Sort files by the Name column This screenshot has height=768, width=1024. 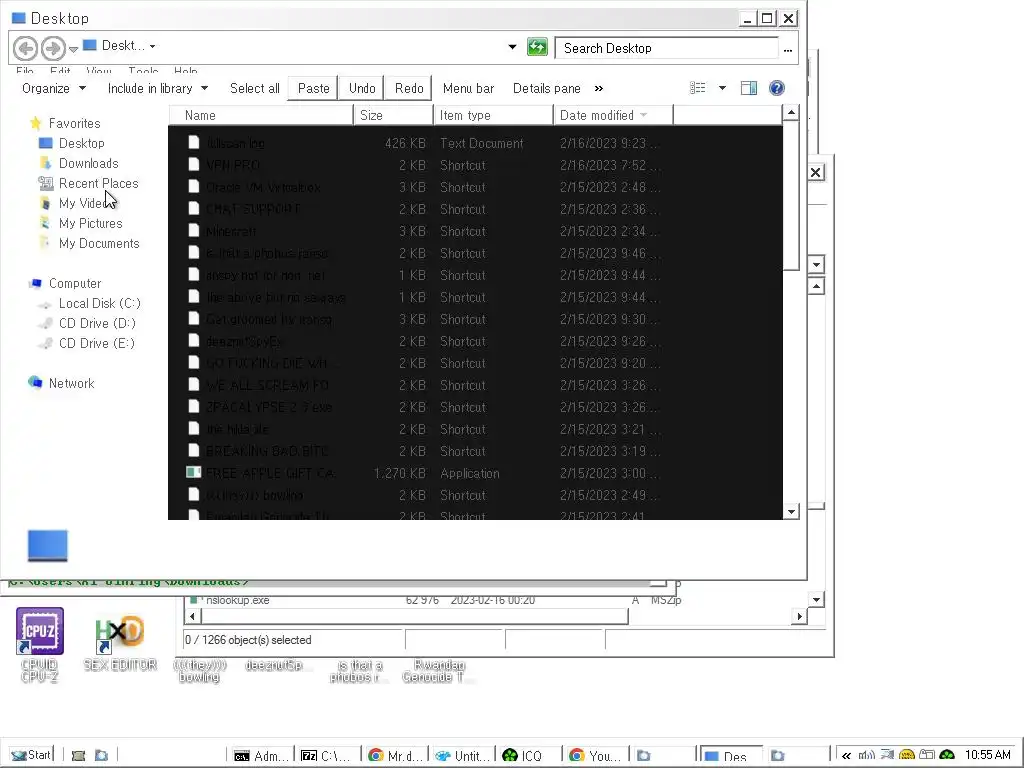tap(261, 115)
